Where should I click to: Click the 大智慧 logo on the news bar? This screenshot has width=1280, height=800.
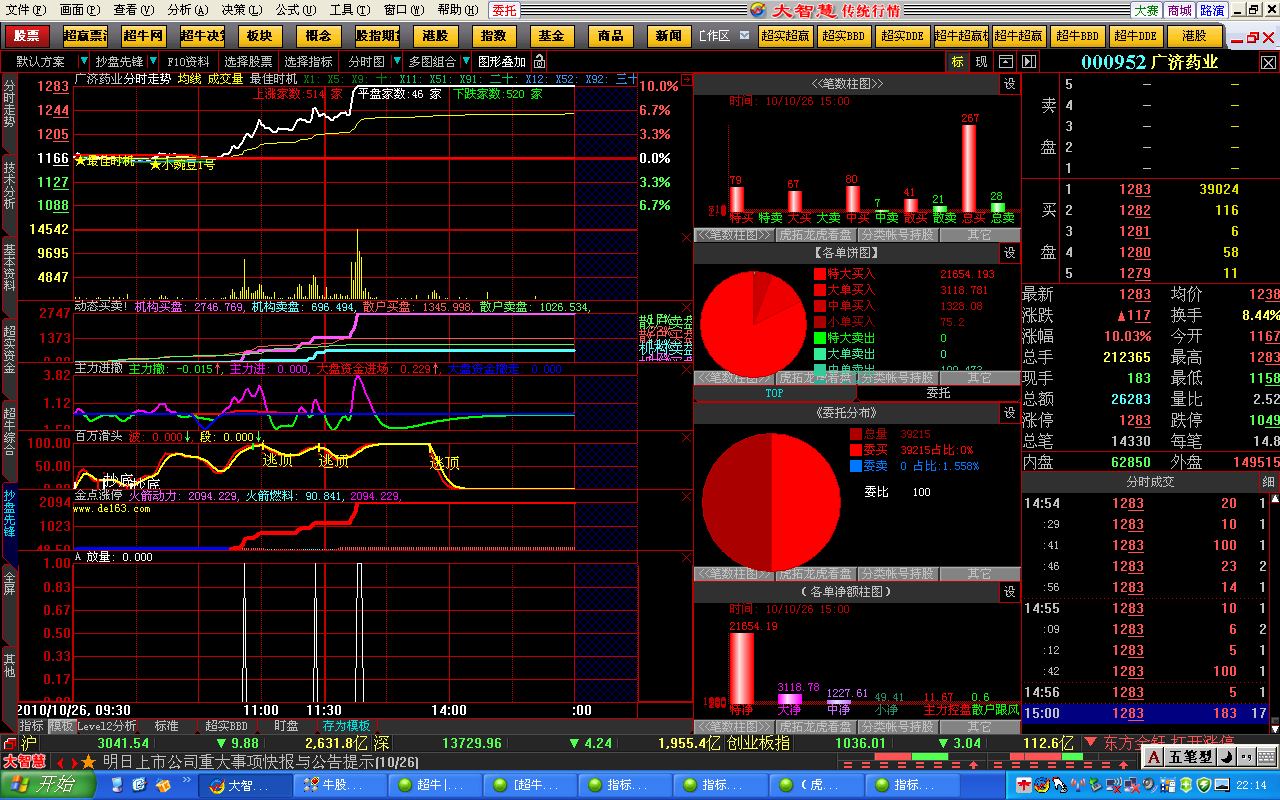click(x=25, y=762)
